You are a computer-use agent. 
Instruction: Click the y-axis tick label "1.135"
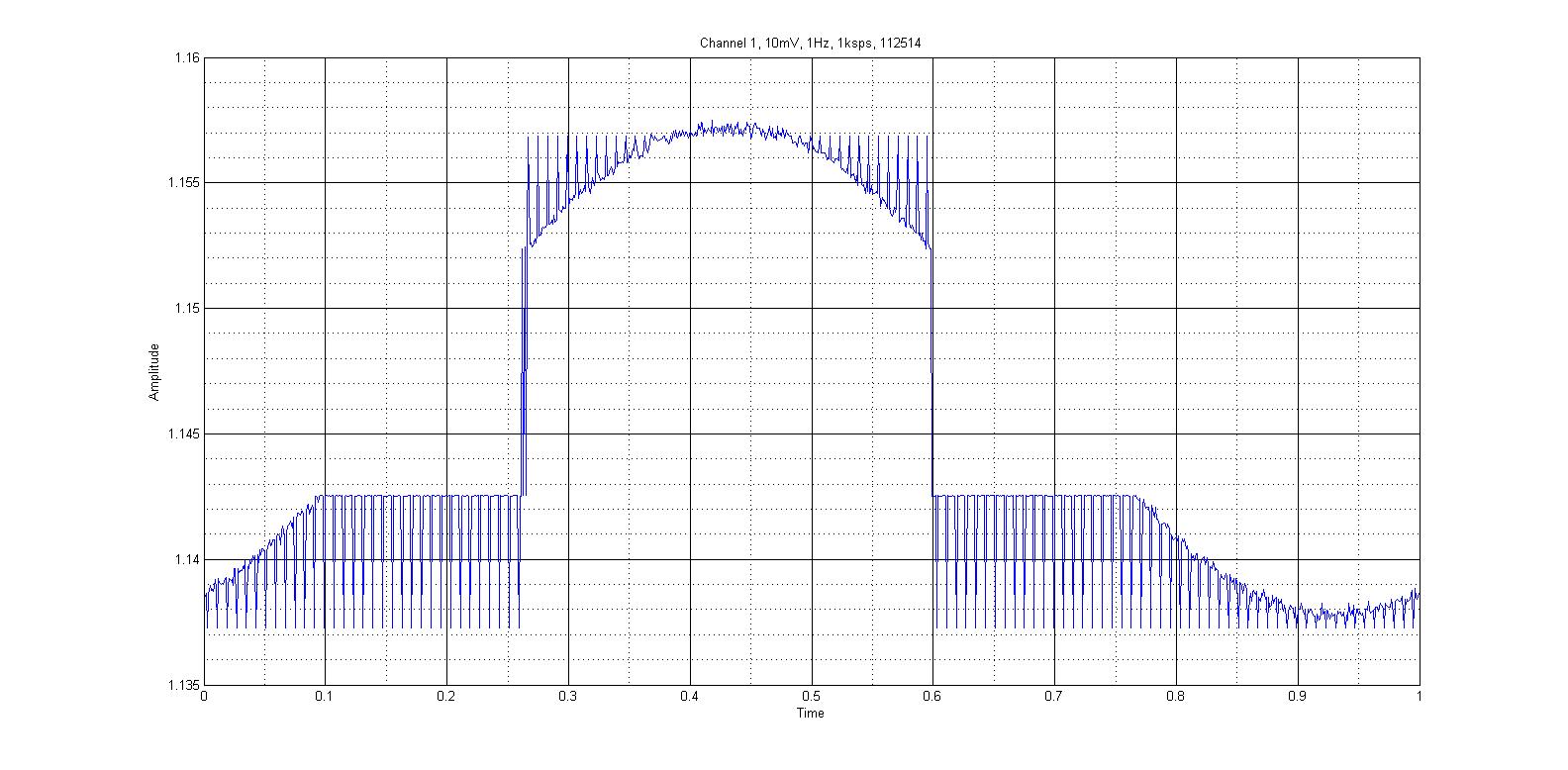coord(184,685)
